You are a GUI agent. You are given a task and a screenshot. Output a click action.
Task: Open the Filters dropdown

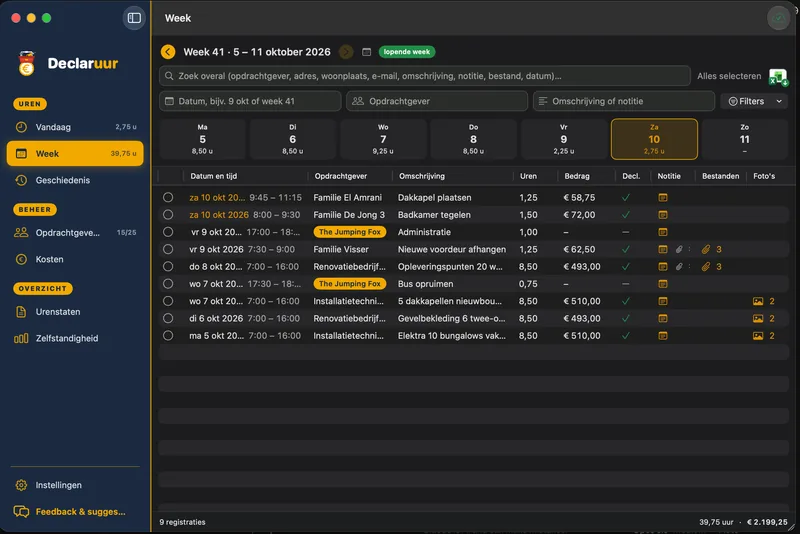(x=754, y=101)
